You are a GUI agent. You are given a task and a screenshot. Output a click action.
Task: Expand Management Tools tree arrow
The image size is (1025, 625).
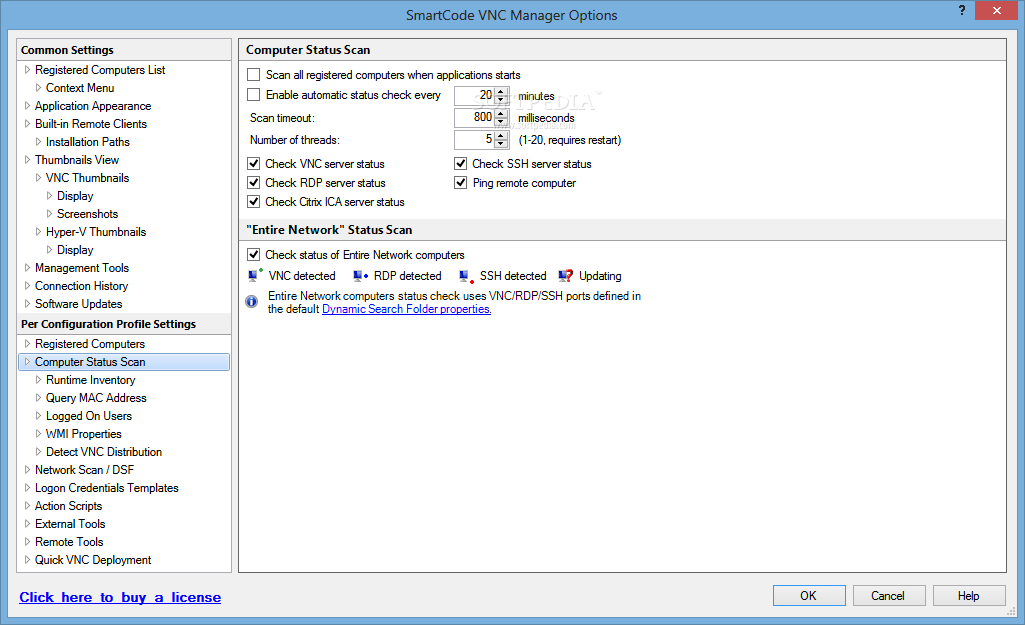(27, 267)
